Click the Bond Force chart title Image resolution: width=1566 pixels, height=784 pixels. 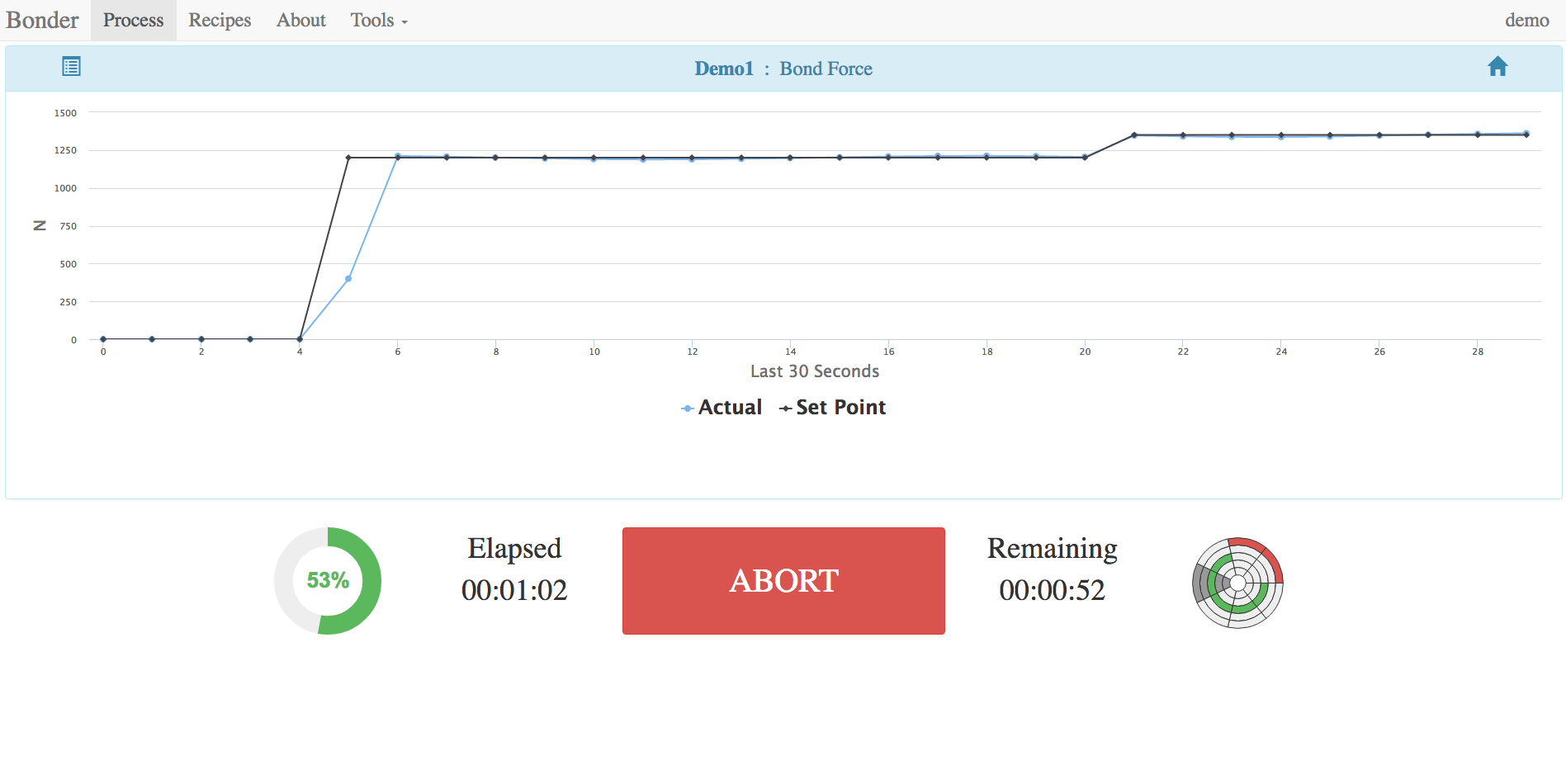[x=826, y=68]
